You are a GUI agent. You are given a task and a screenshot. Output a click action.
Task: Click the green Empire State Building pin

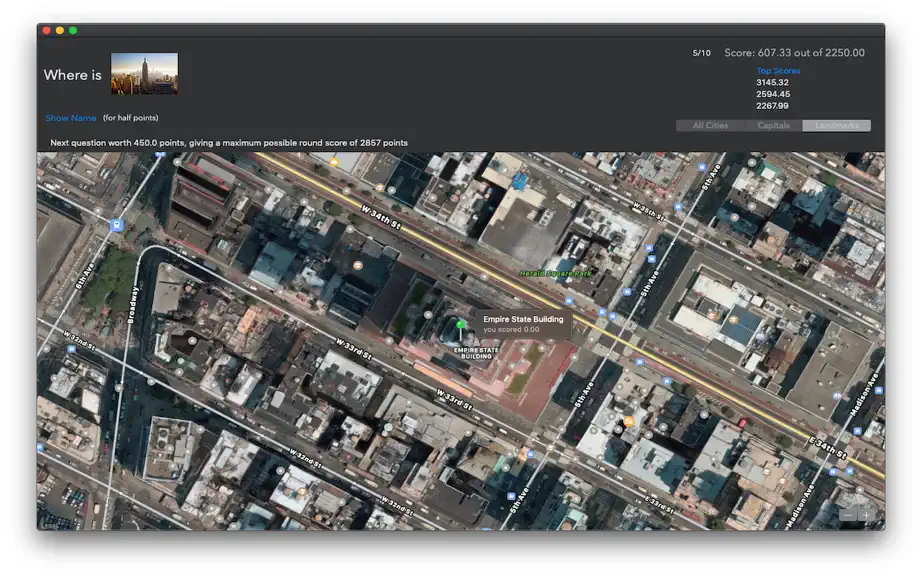[460, 324]
